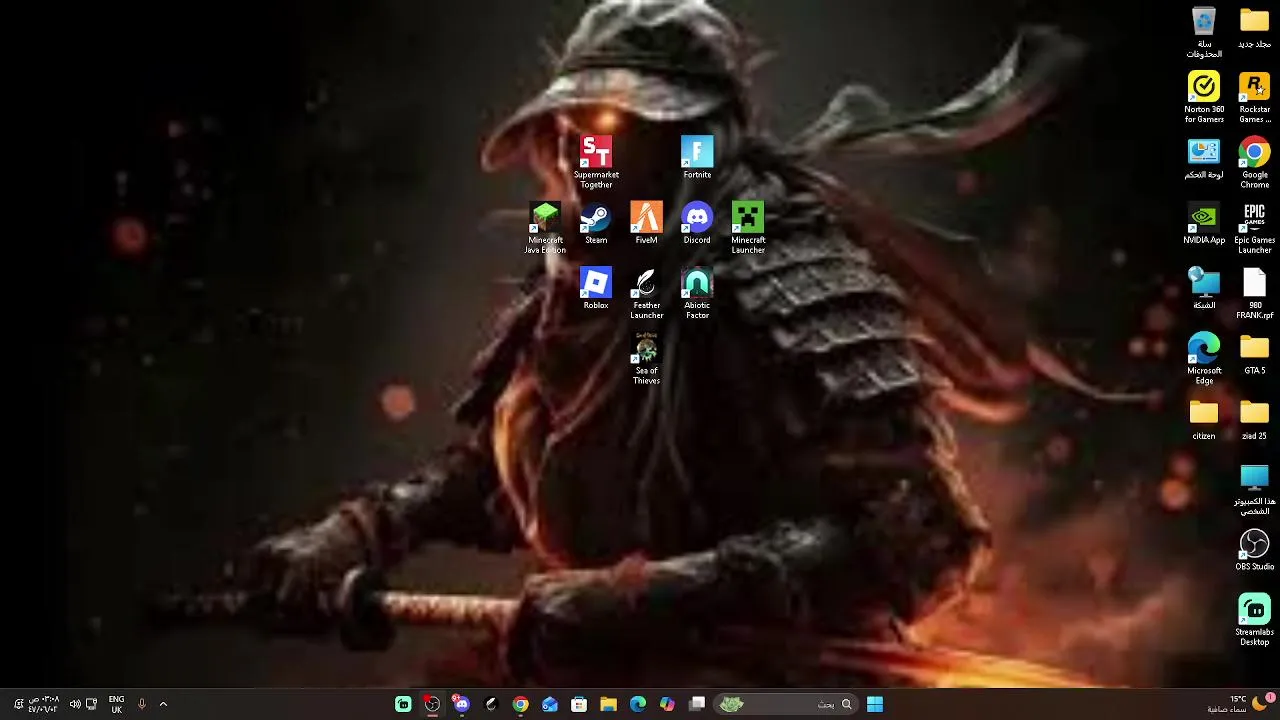Open the Outlook mail taskbar icon

(550, 704)
